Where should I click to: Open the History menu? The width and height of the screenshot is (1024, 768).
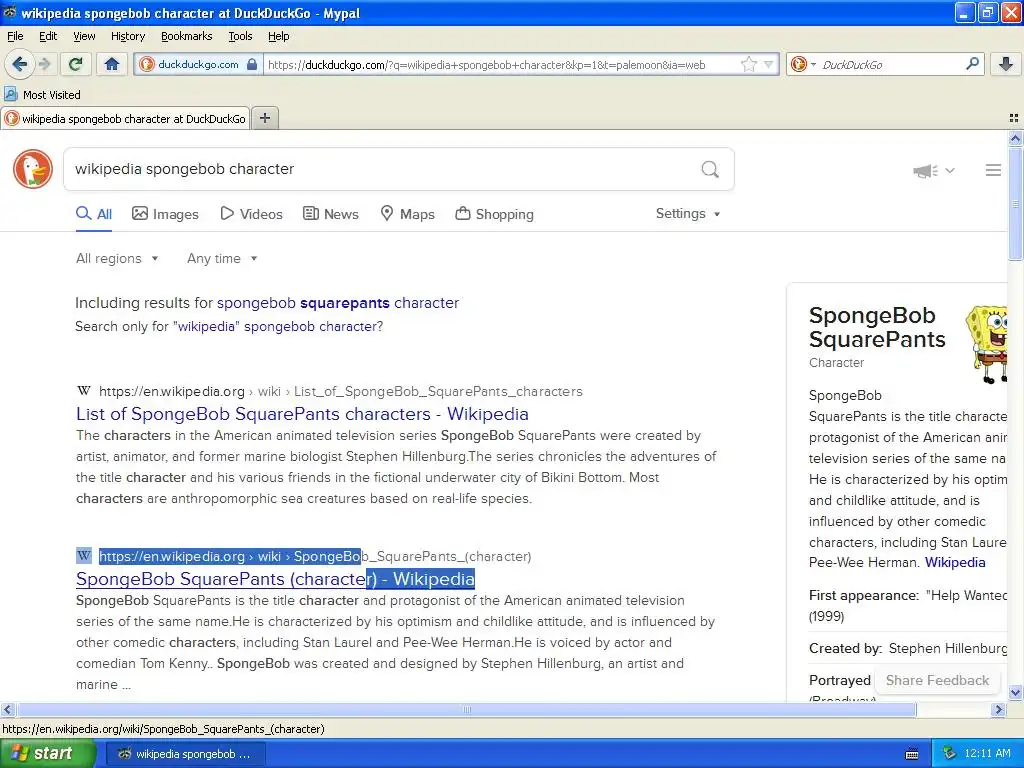click(127, 37)
